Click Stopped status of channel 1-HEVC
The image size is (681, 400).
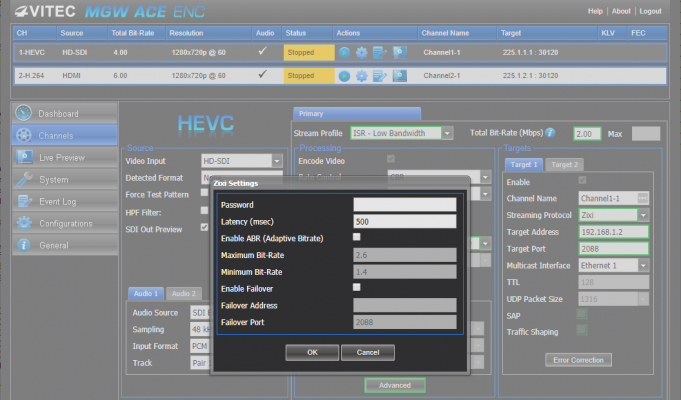(308, 53)
